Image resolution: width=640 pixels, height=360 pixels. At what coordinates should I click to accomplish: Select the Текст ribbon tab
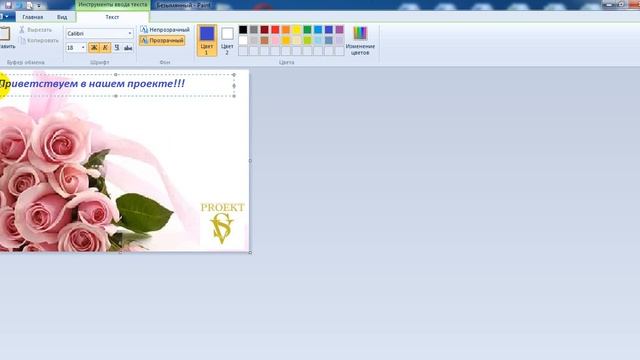point(112,17)
